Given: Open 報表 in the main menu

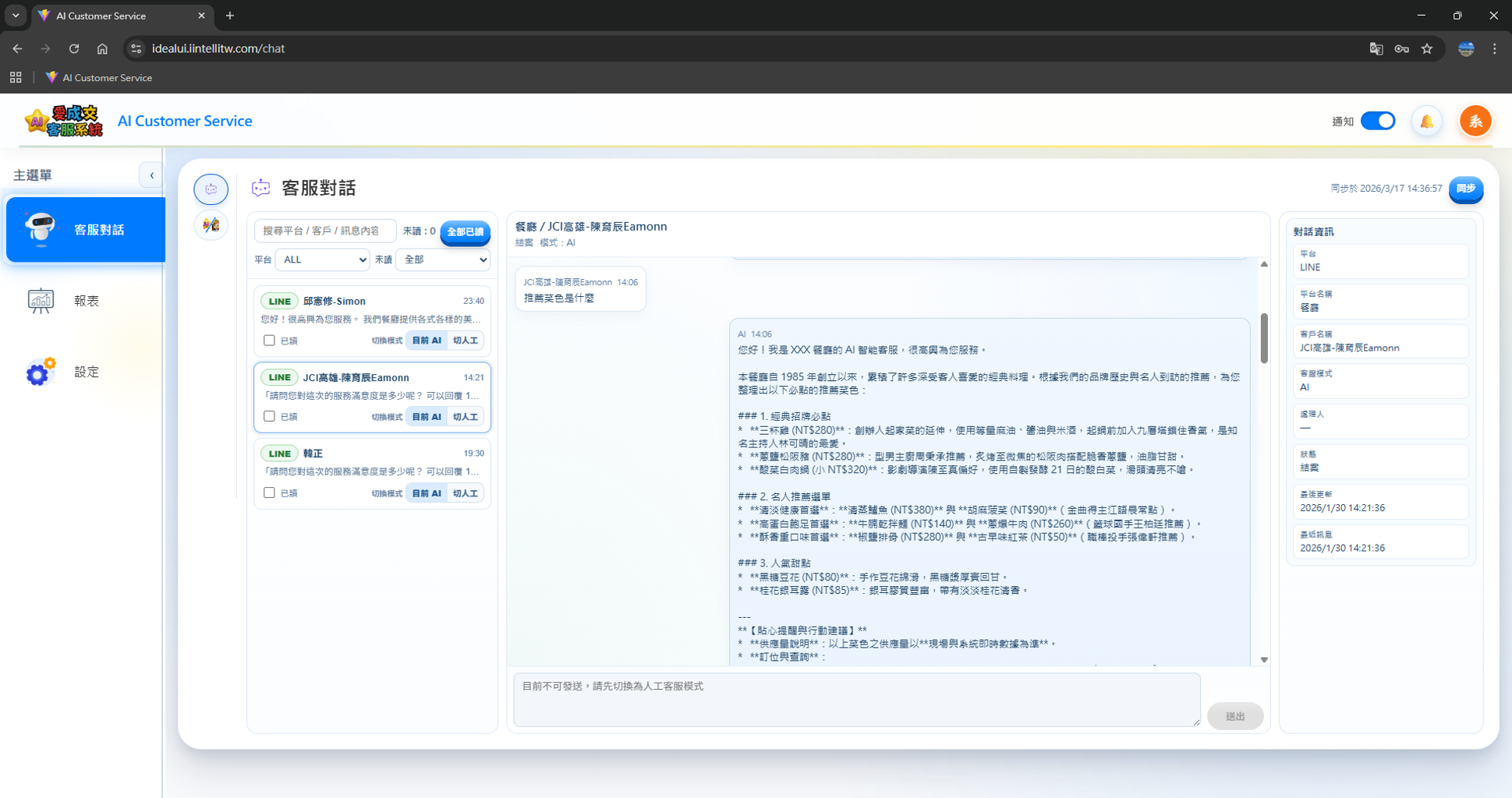Looking at the screenshot, I should [x=86, y=301].
